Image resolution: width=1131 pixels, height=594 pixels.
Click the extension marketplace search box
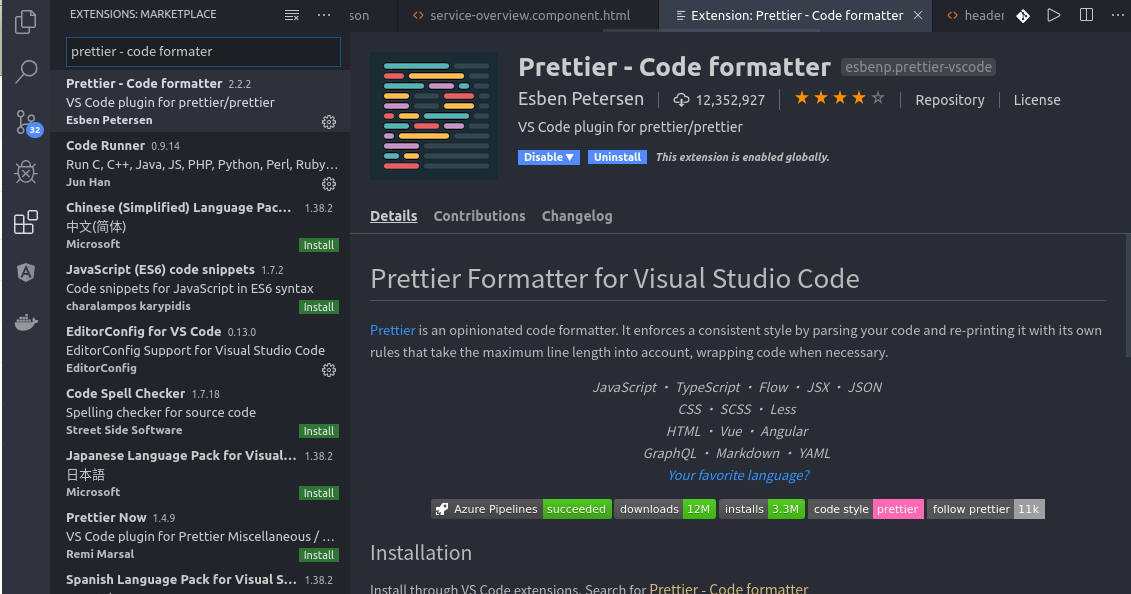point(203,50)
